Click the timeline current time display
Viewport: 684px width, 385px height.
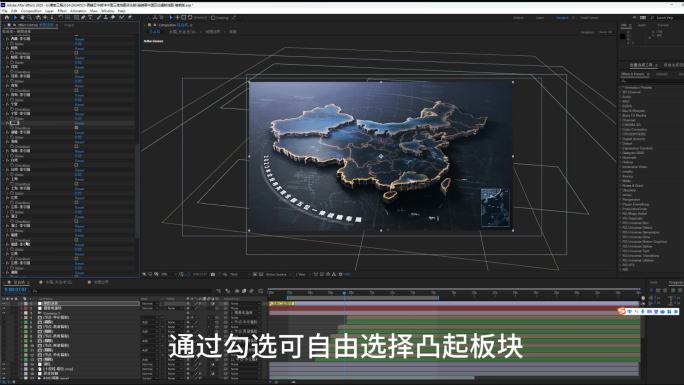point(16,290)
